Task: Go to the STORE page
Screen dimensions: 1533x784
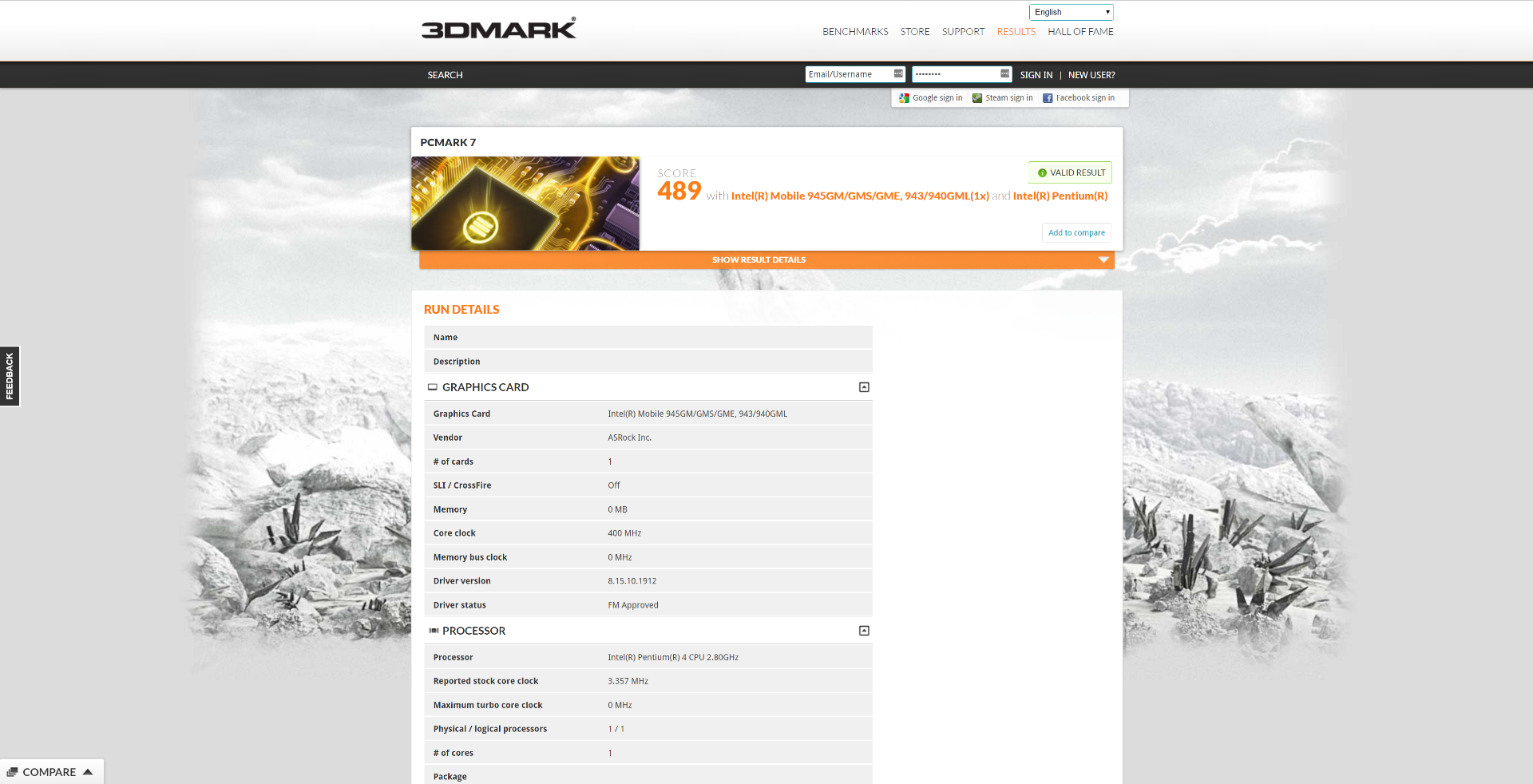Action: (915, 32)
